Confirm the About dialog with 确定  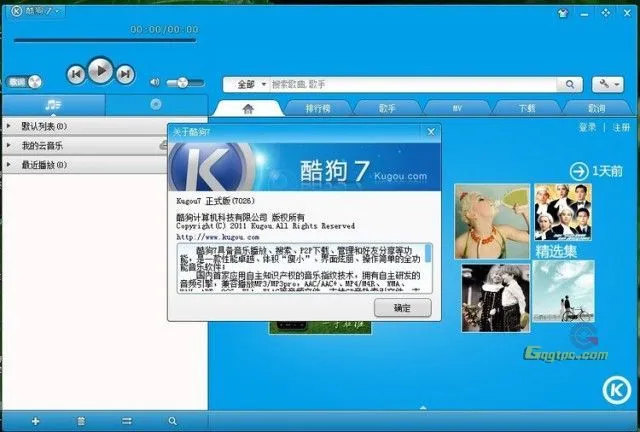403,308
